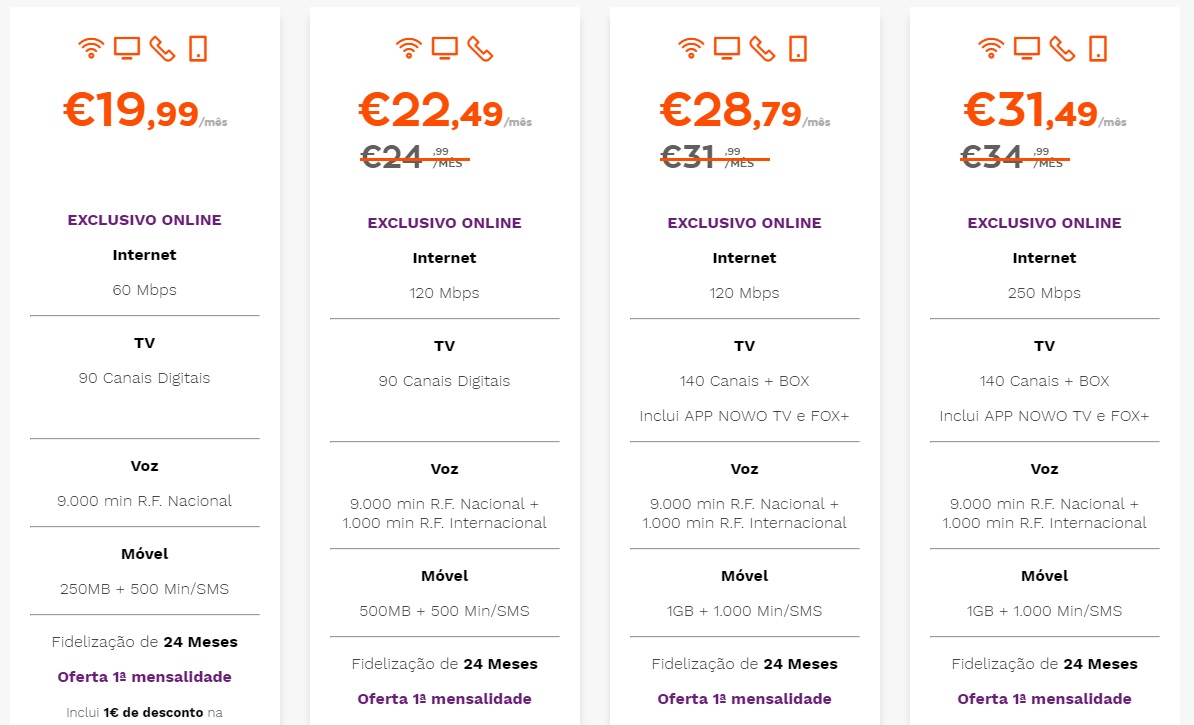Click EXCLUSIVO ONLINE label in the €28,79 plan
Screen dimensions: 1194x725
pos(744,222)
